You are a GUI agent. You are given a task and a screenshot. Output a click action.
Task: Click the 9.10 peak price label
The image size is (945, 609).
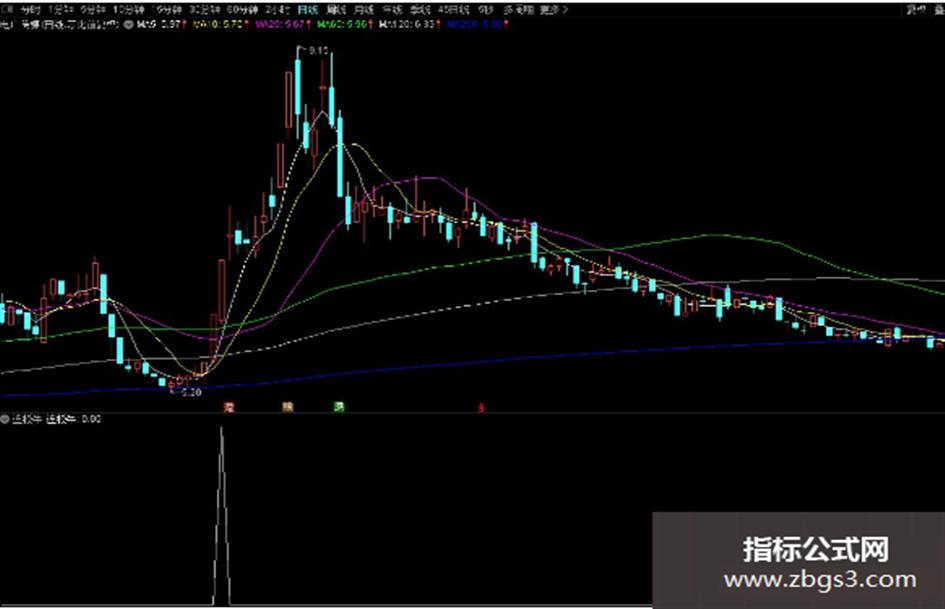pyautogui.click(x=318, y=51)
